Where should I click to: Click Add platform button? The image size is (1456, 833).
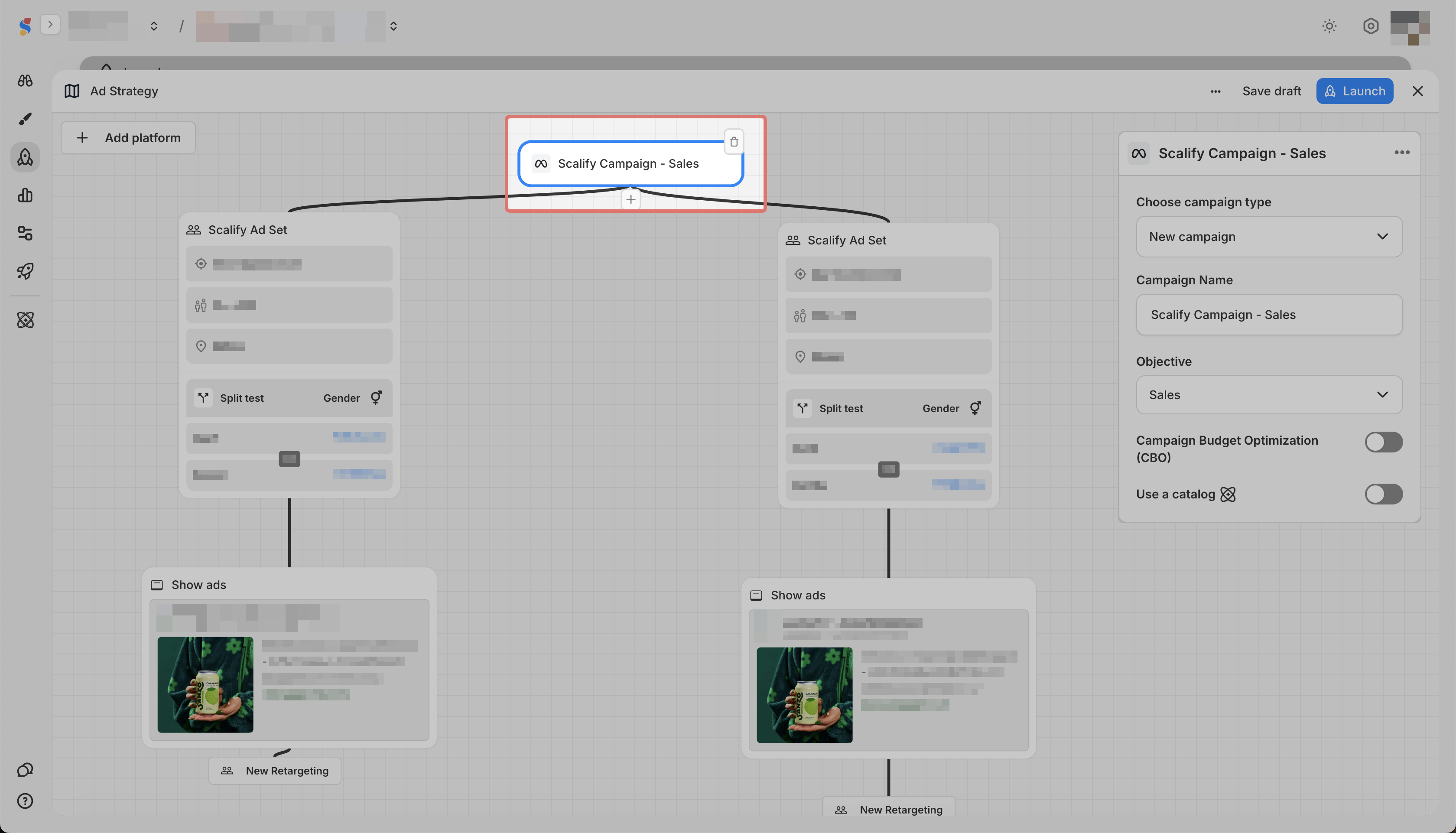pos(128,138)
